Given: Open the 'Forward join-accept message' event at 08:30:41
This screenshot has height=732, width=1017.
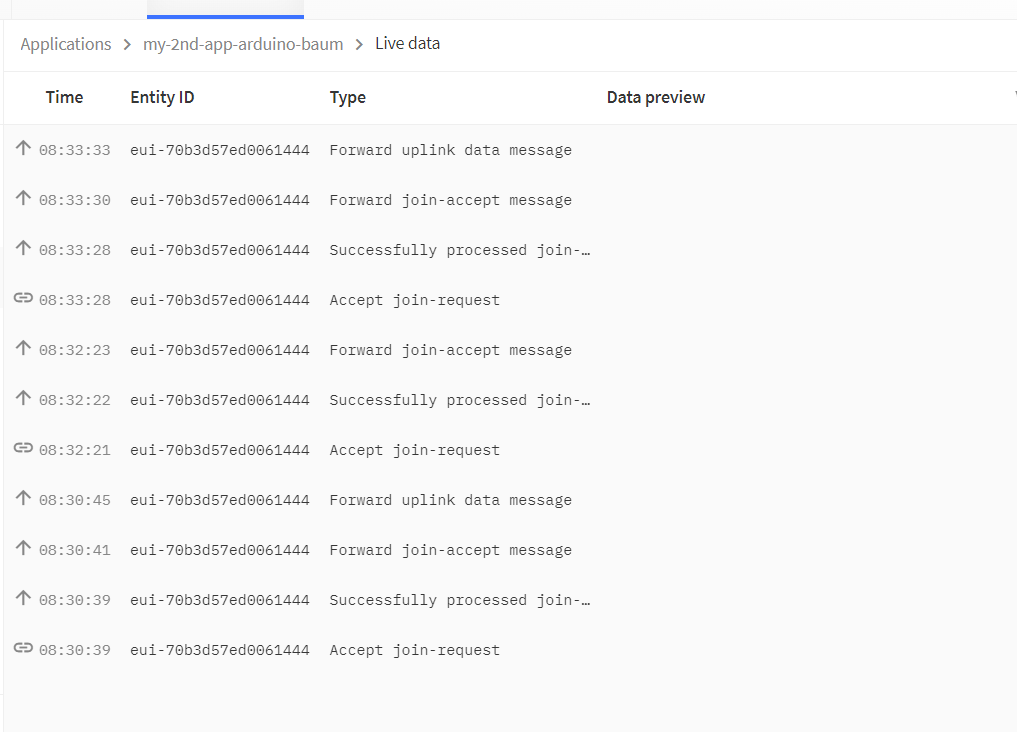Looking at the screenshot, I should [451, 550].
